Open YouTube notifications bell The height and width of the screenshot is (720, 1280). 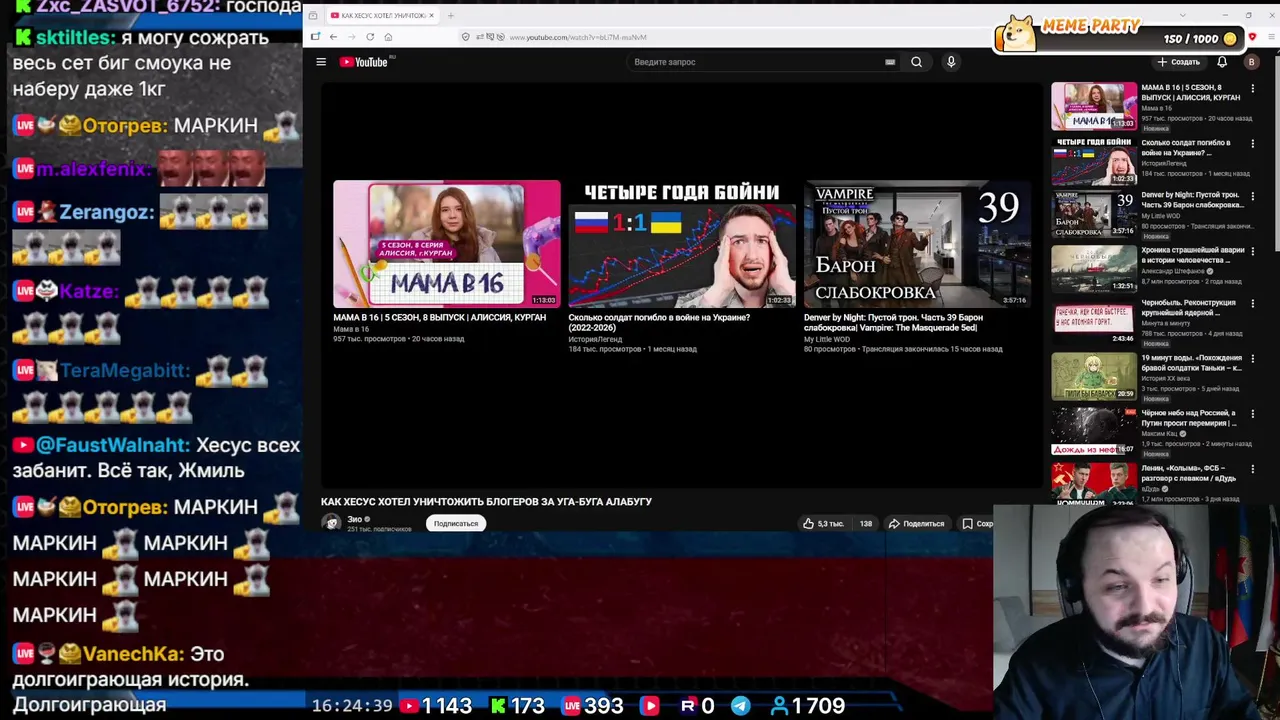(x=1222, y=62)
